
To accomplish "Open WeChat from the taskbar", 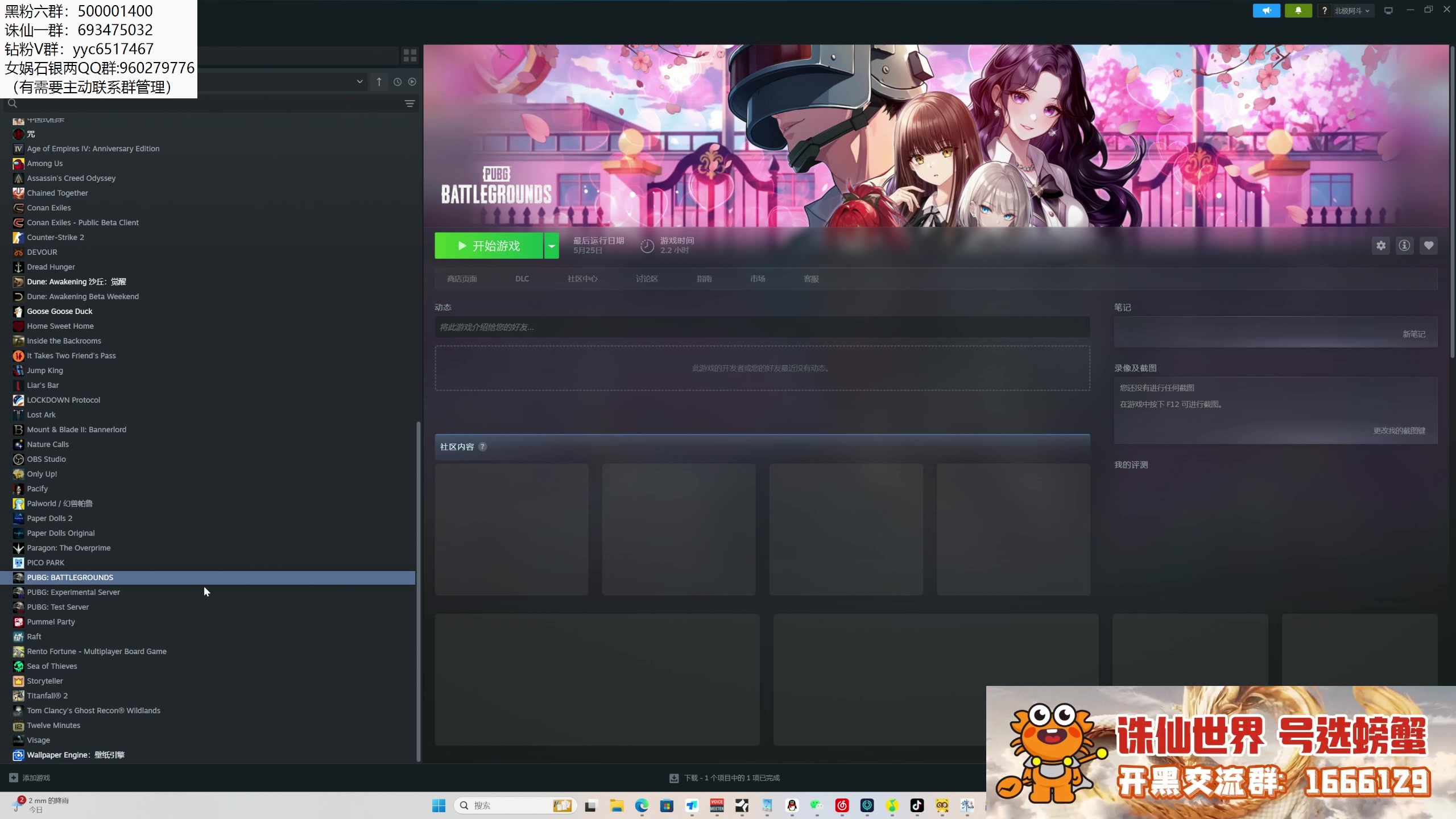I will click(x=817, y=805).
